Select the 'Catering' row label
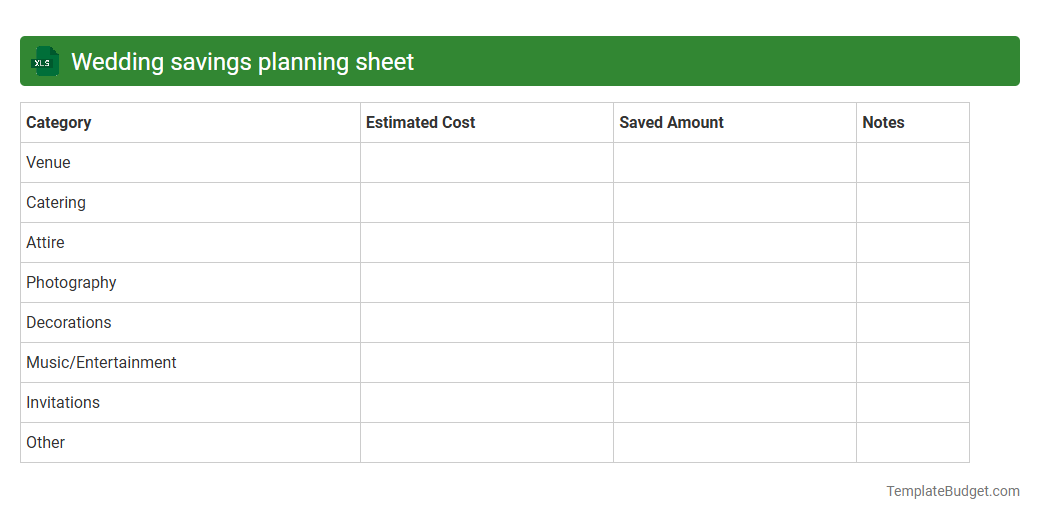The image size is (1040, 520). (56, 203)
